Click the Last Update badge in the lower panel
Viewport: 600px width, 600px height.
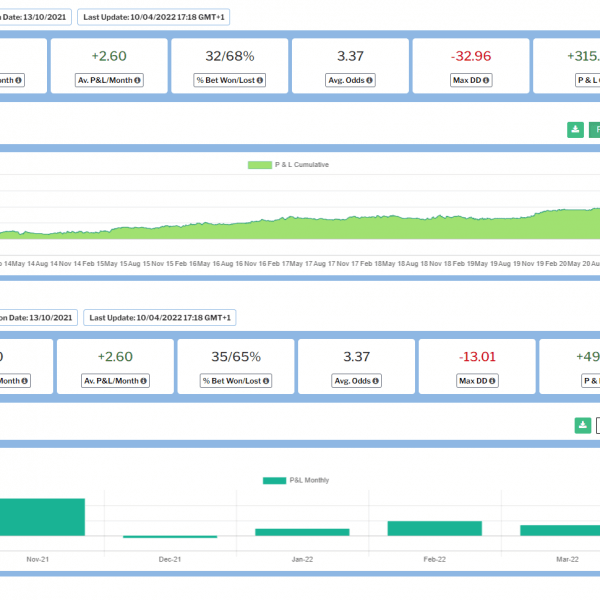tap(161, 317)
